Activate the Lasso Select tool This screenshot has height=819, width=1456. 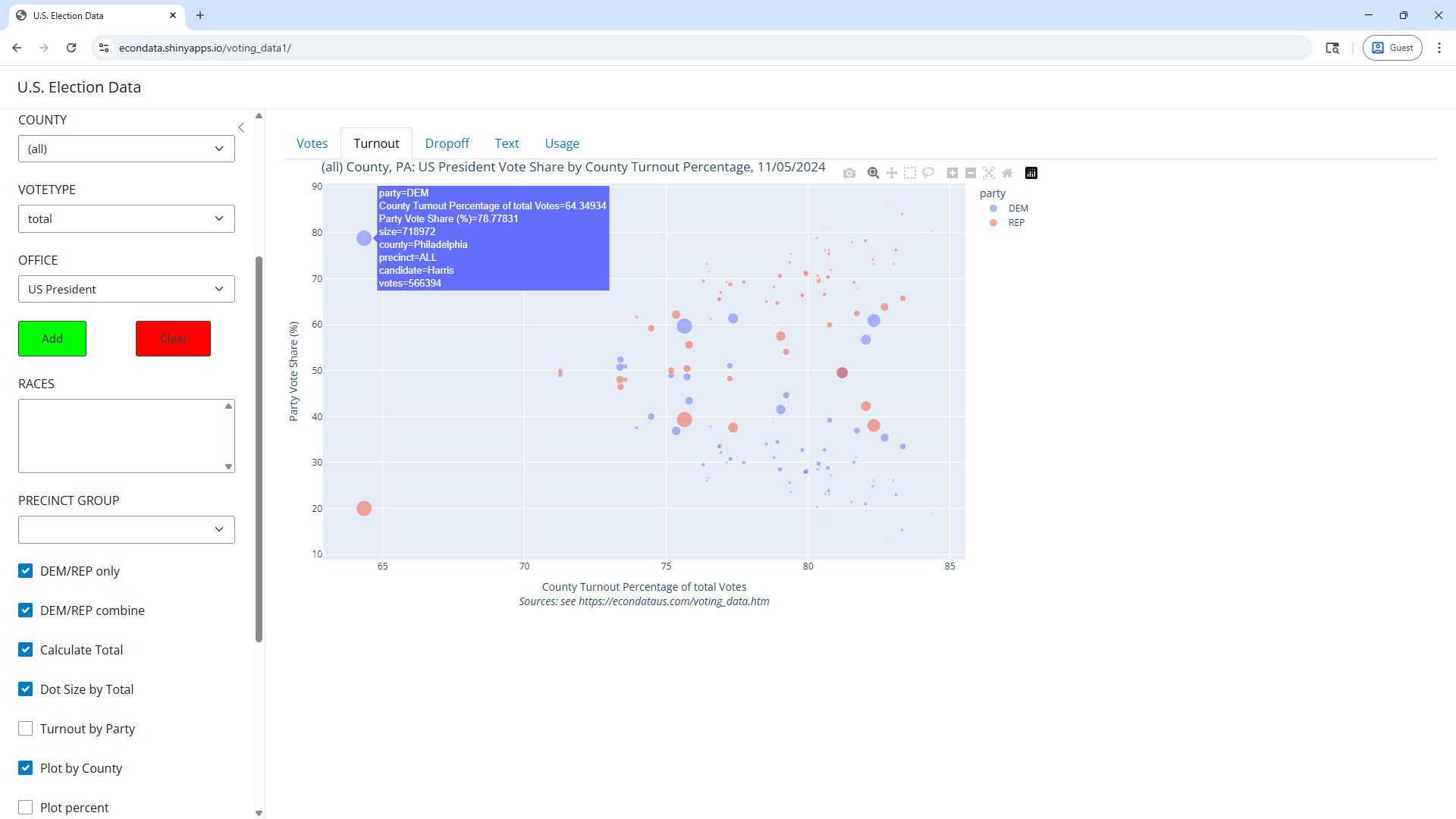(928, 173)
